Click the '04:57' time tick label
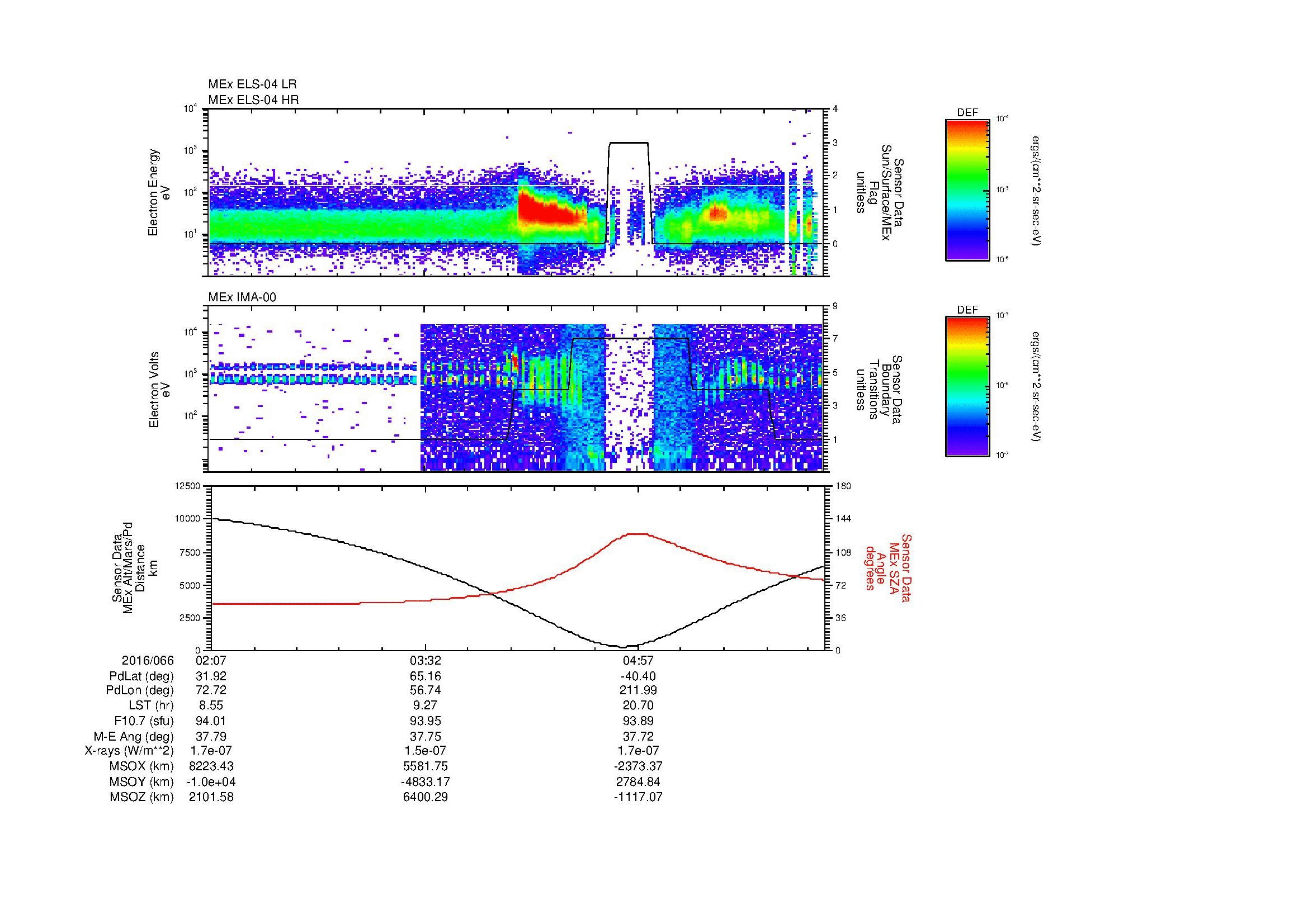 638,660
